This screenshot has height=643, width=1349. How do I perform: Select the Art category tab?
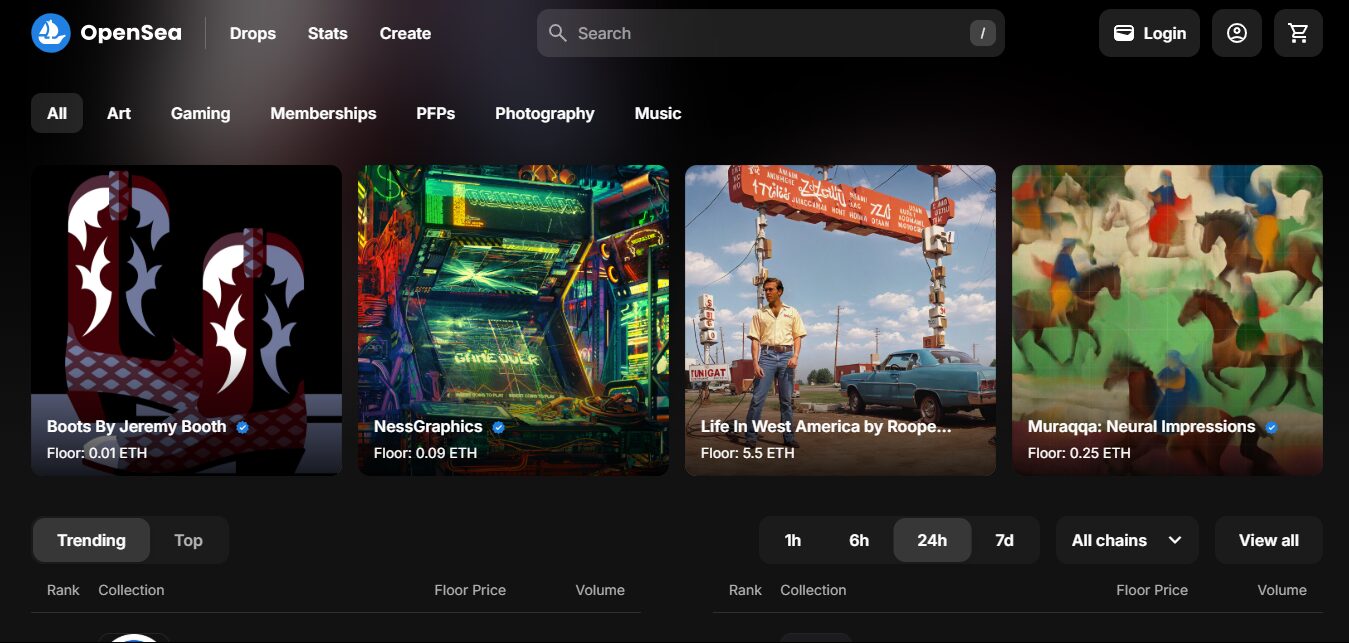click(119, 113)
